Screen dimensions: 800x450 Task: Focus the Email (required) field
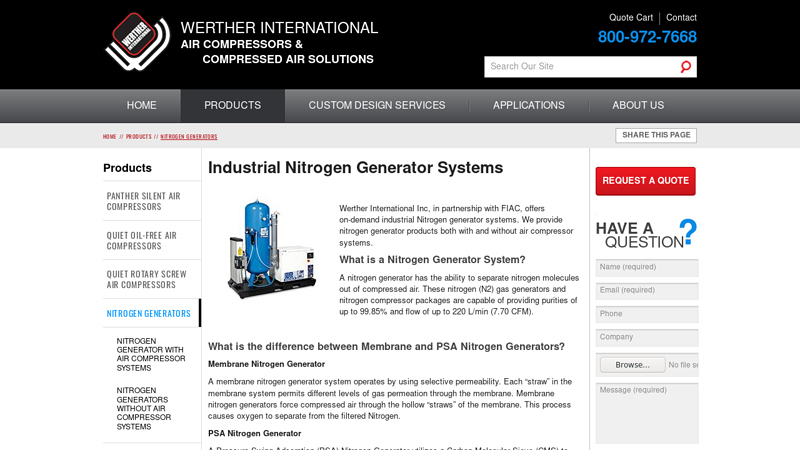(647, 291)
